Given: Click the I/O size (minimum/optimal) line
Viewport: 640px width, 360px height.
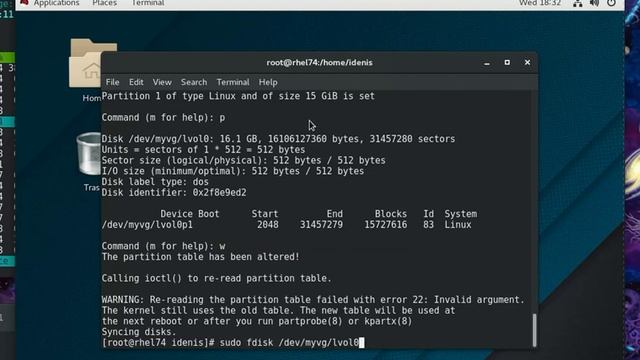Looking at the screenshot, I should coord(233,171).
